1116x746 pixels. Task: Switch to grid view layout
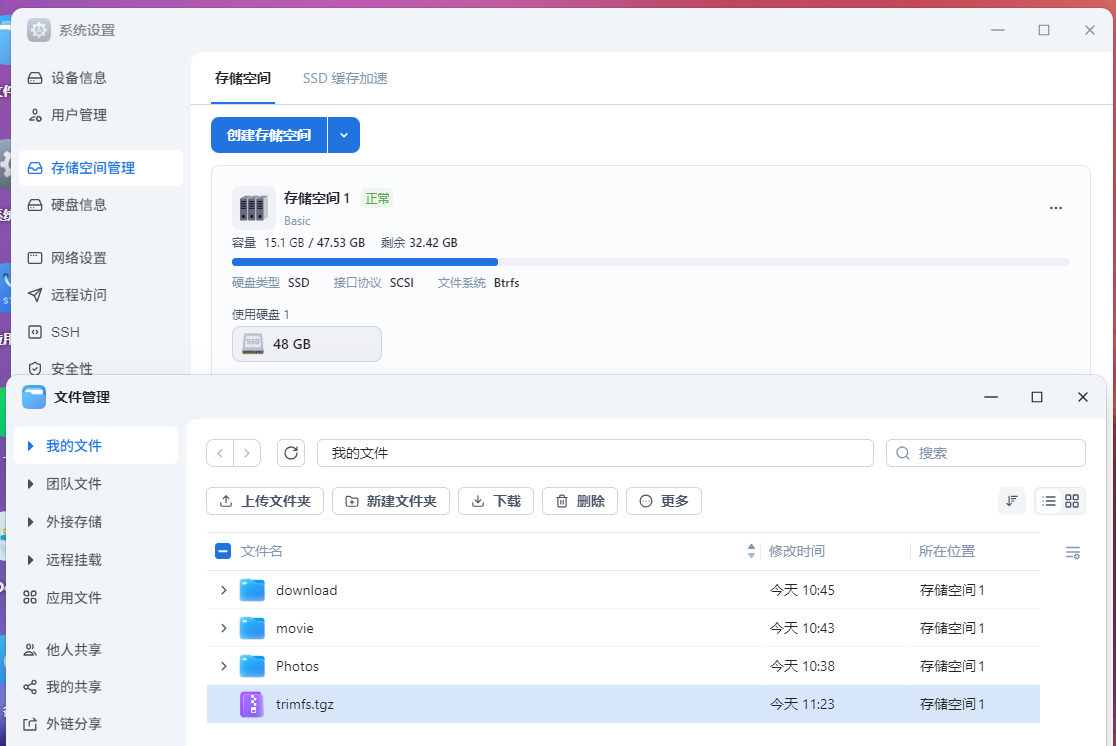tap(1072, 501)
